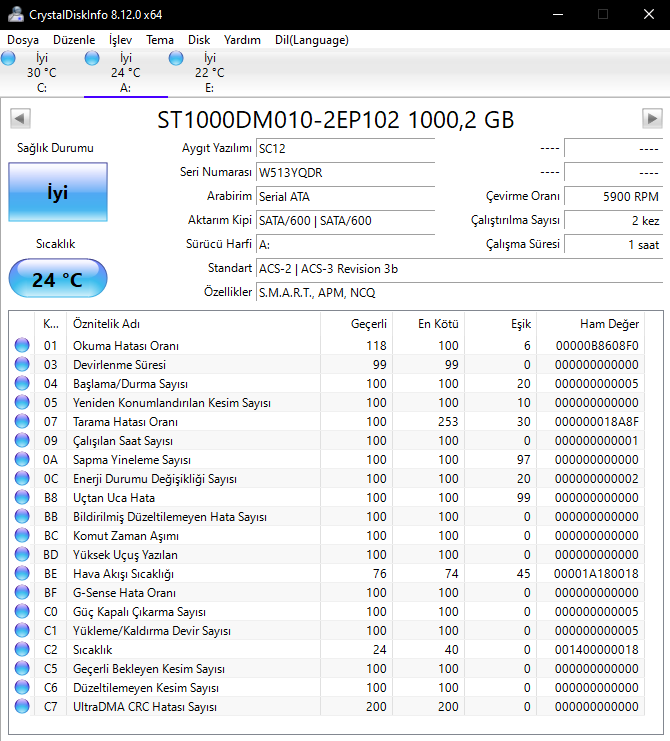The width and height of the screenshot is (670, 741).
Task: Click status orb of Uçtan Uca Hata row
Action: 22,497
